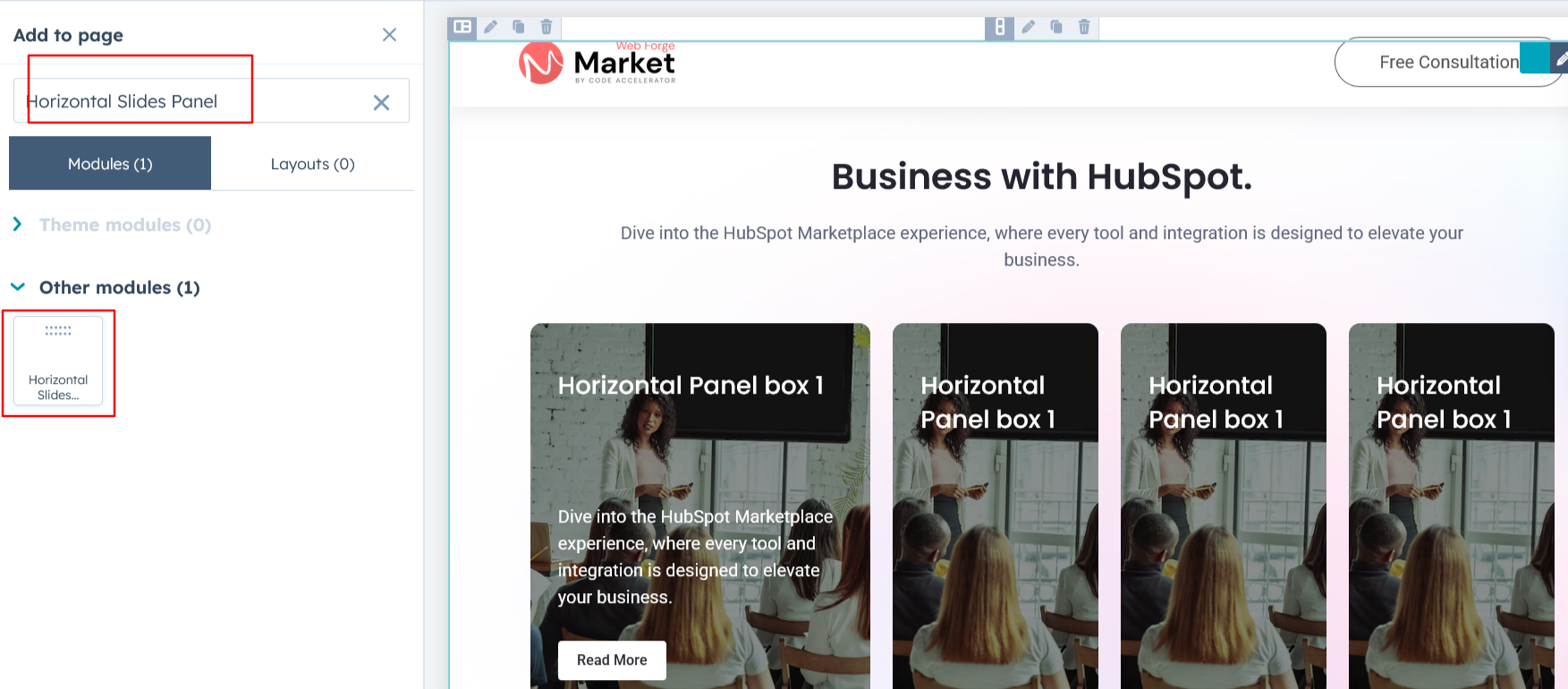The image size is (1568, 689).
Task: Select the Horizontal Slides module card
Action: 58,362
